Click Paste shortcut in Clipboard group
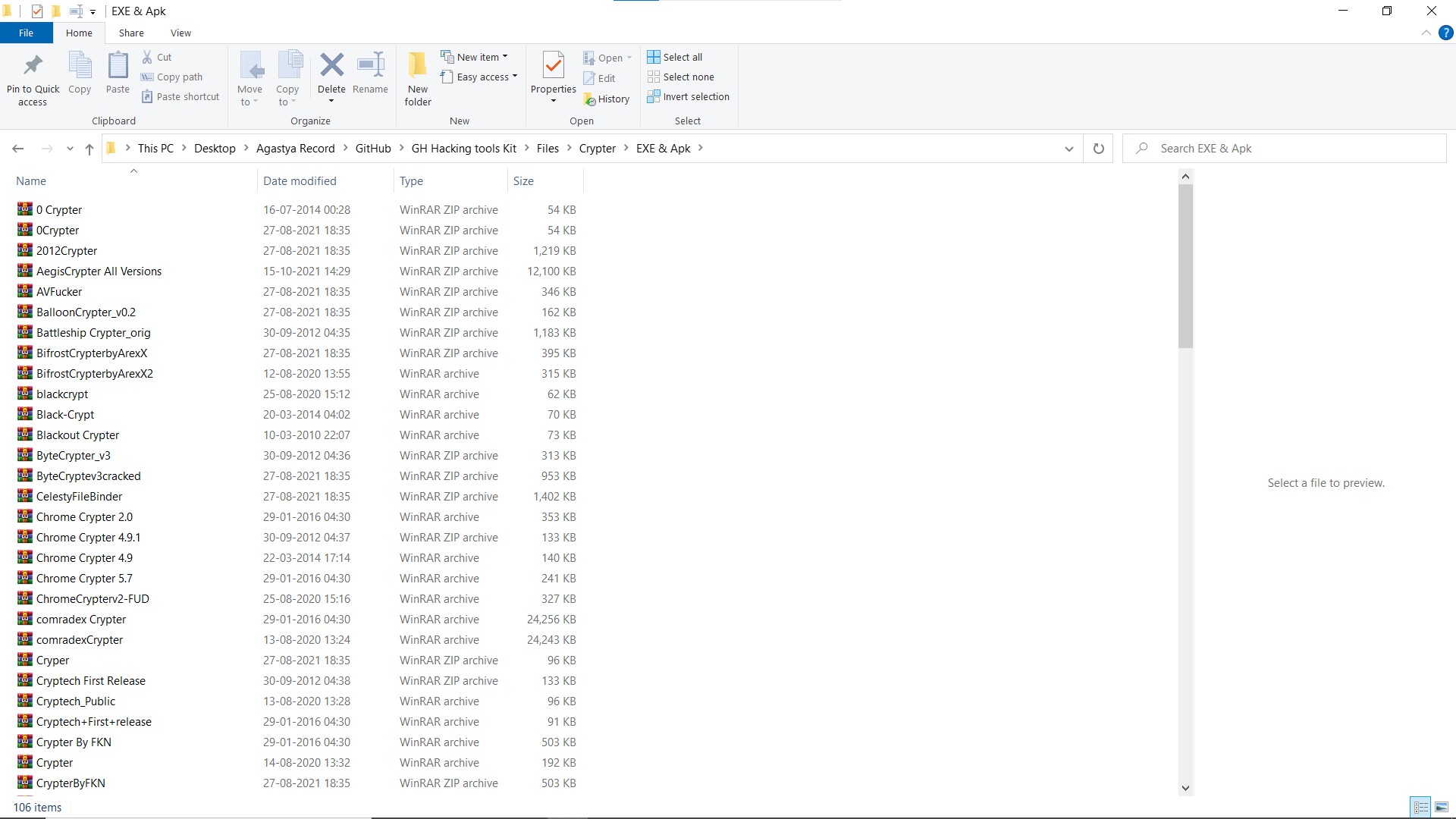The image size is (1456, 819). 180,97
